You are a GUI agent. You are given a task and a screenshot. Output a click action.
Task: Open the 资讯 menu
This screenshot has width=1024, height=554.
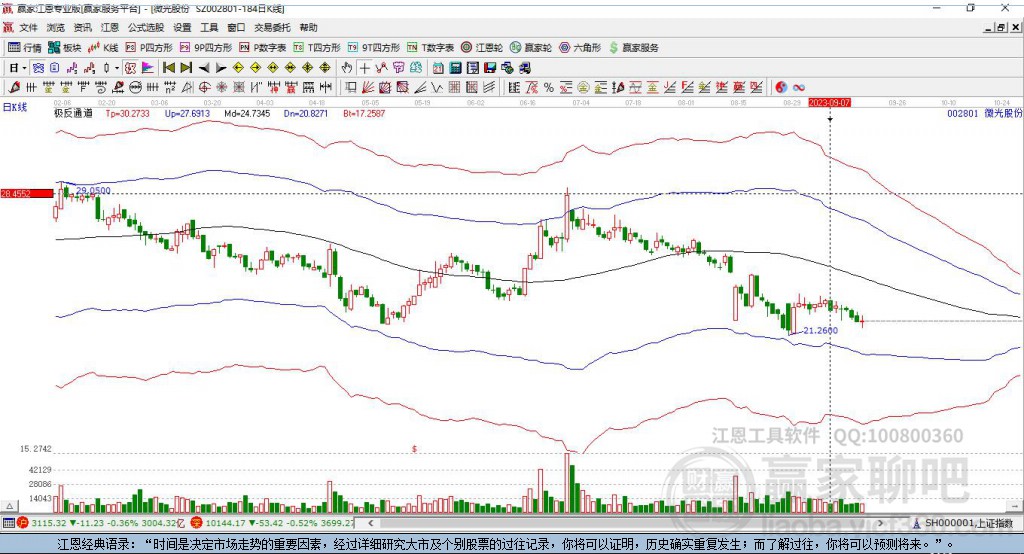[82, 27]
